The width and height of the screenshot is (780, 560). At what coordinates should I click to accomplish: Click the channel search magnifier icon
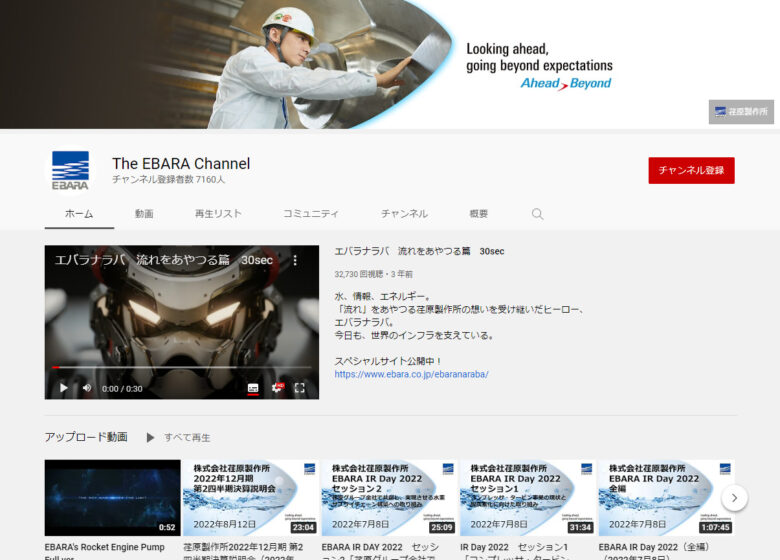click(537, 214)
